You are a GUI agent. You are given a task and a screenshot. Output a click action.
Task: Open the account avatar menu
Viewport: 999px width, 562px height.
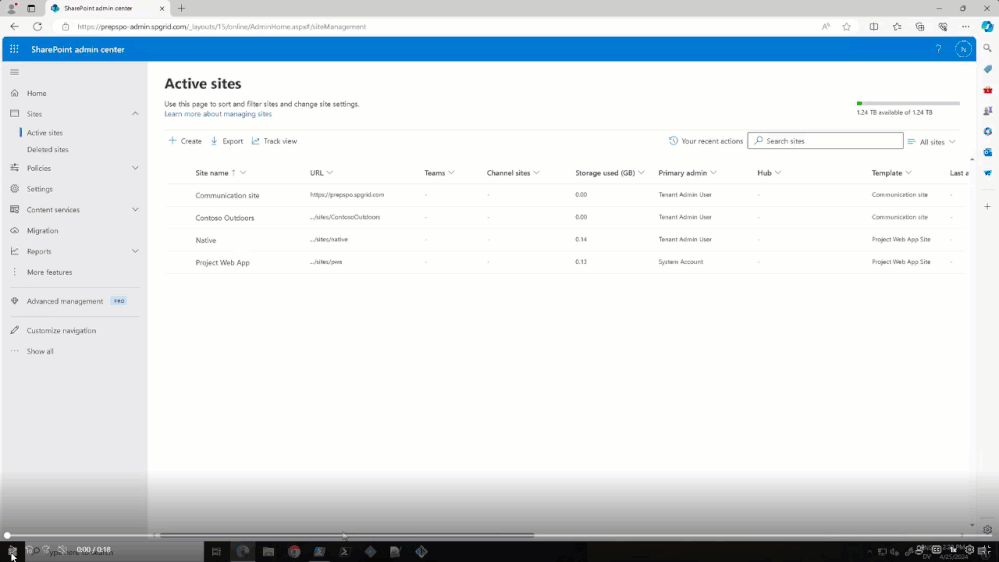pos(963,49)
